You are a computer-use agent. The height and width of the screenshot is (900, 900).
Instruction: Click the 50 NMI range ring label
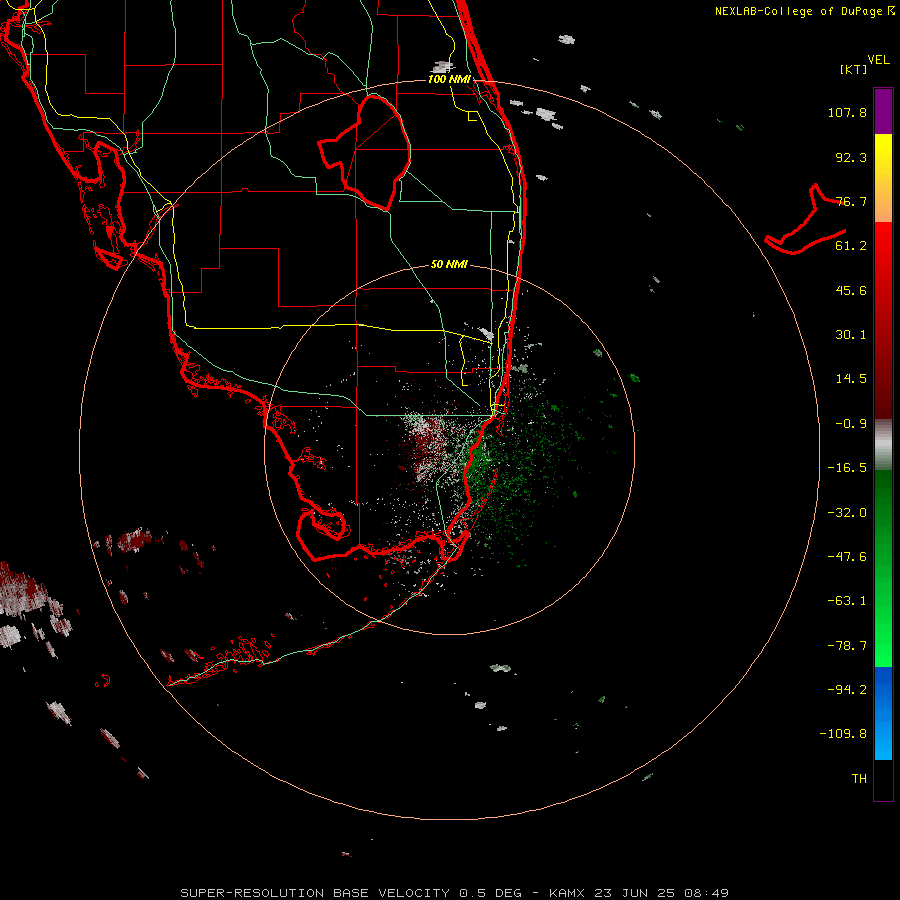(449, 265)
